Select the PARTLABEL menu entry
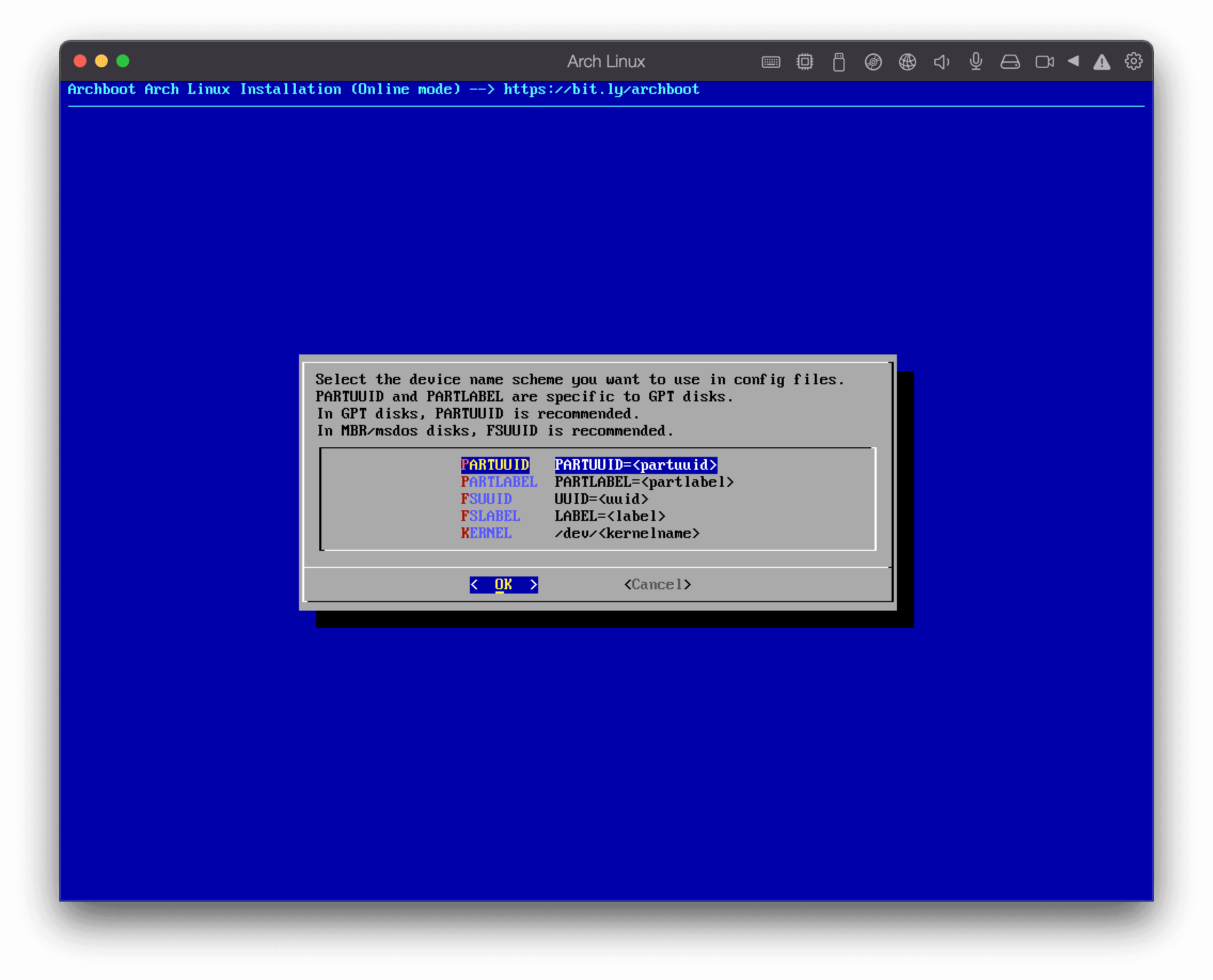This screenshot has height=980, width=1213. [499, 481]
